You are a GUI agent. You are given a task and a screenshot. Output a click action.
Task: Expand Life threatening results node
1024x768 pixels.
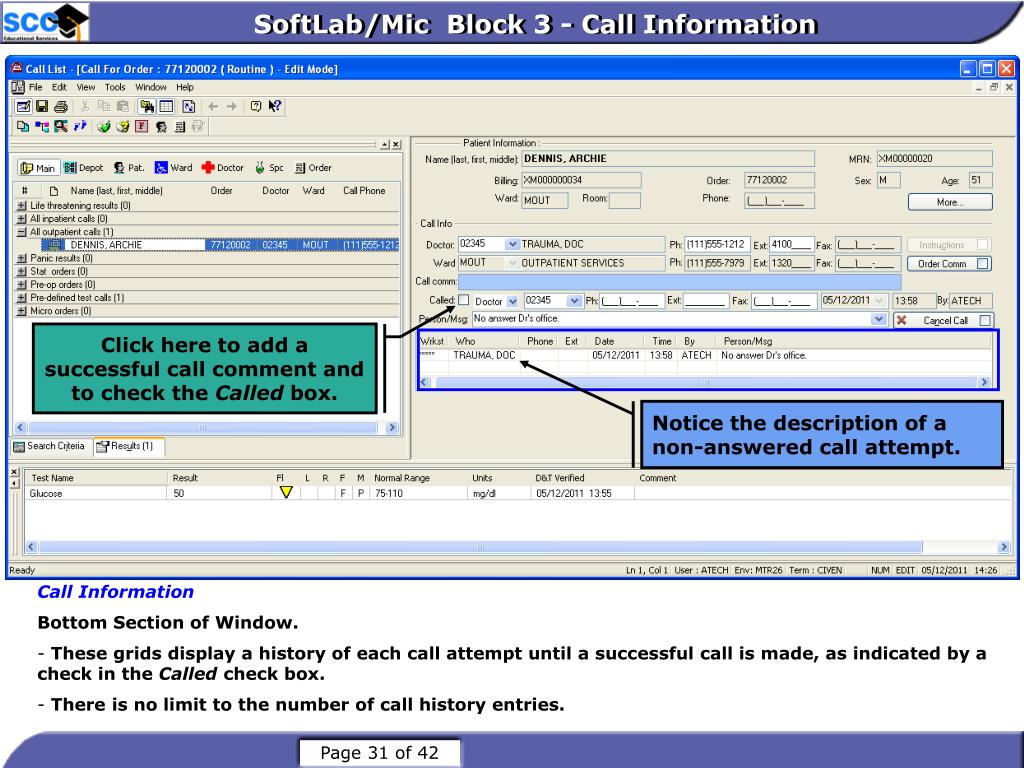pyautogui.click(x=22, y=205)
